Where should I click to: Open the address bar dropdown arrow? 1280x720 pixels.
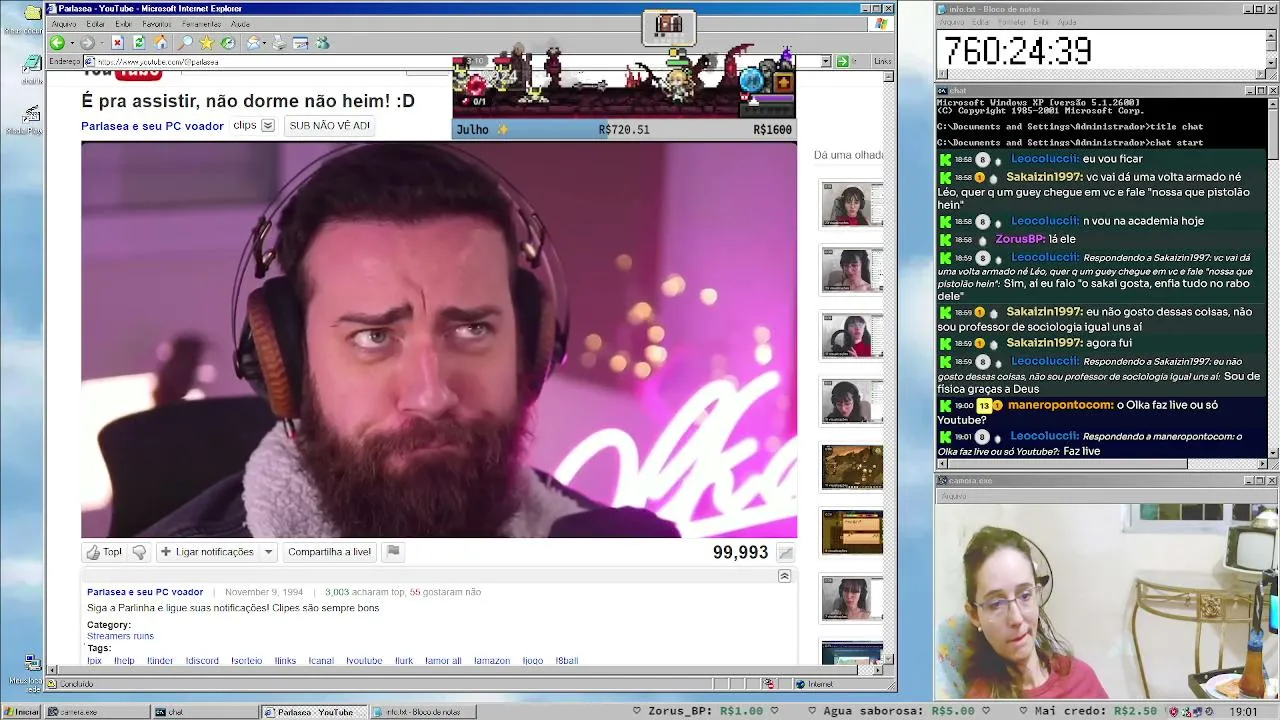coord(826,61)
